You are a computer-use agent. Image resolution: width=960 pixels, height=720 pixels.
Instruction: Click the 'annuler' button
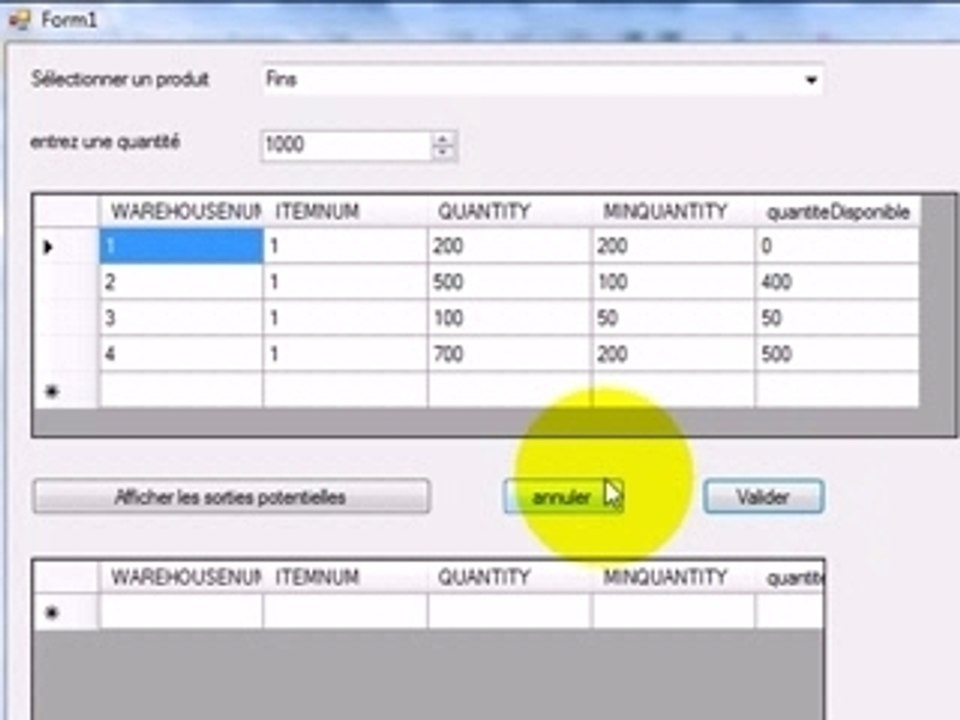coord(562,497)
